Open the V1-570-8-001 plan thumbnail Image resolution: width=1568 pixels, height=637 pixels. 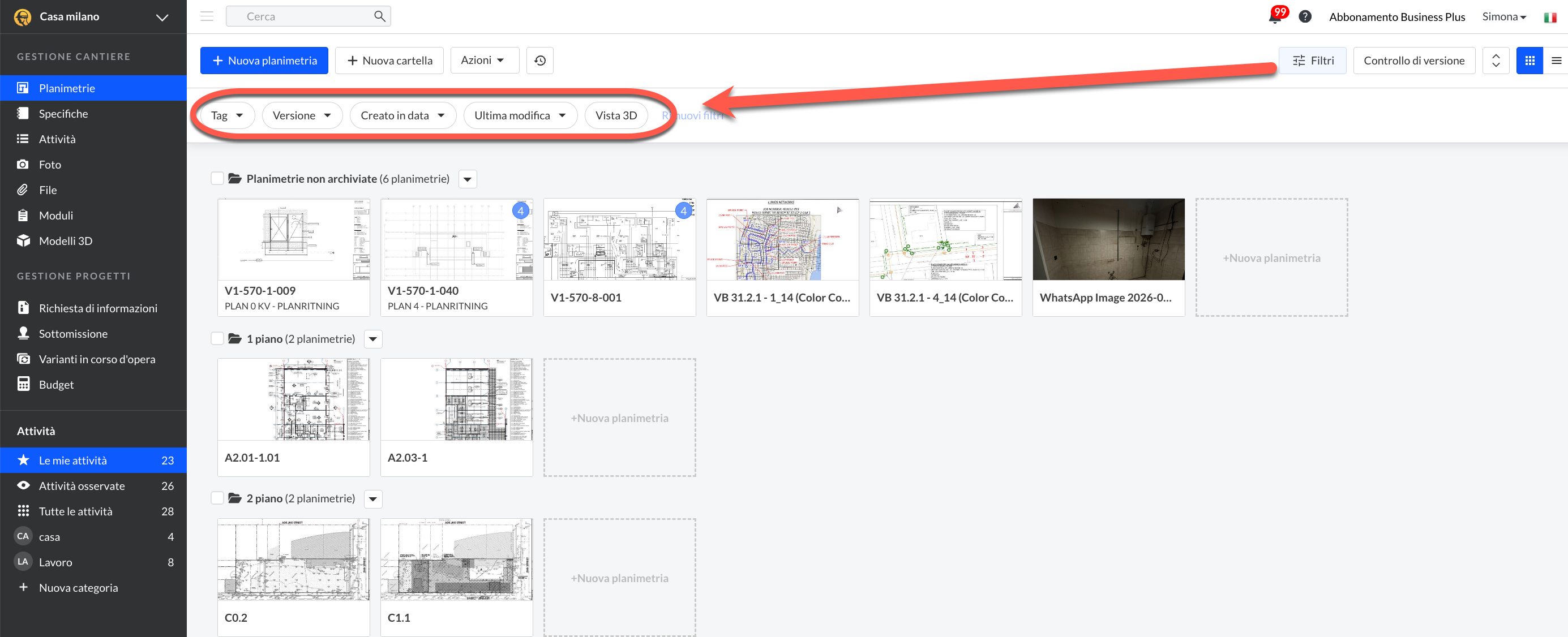tap(619, 240)
